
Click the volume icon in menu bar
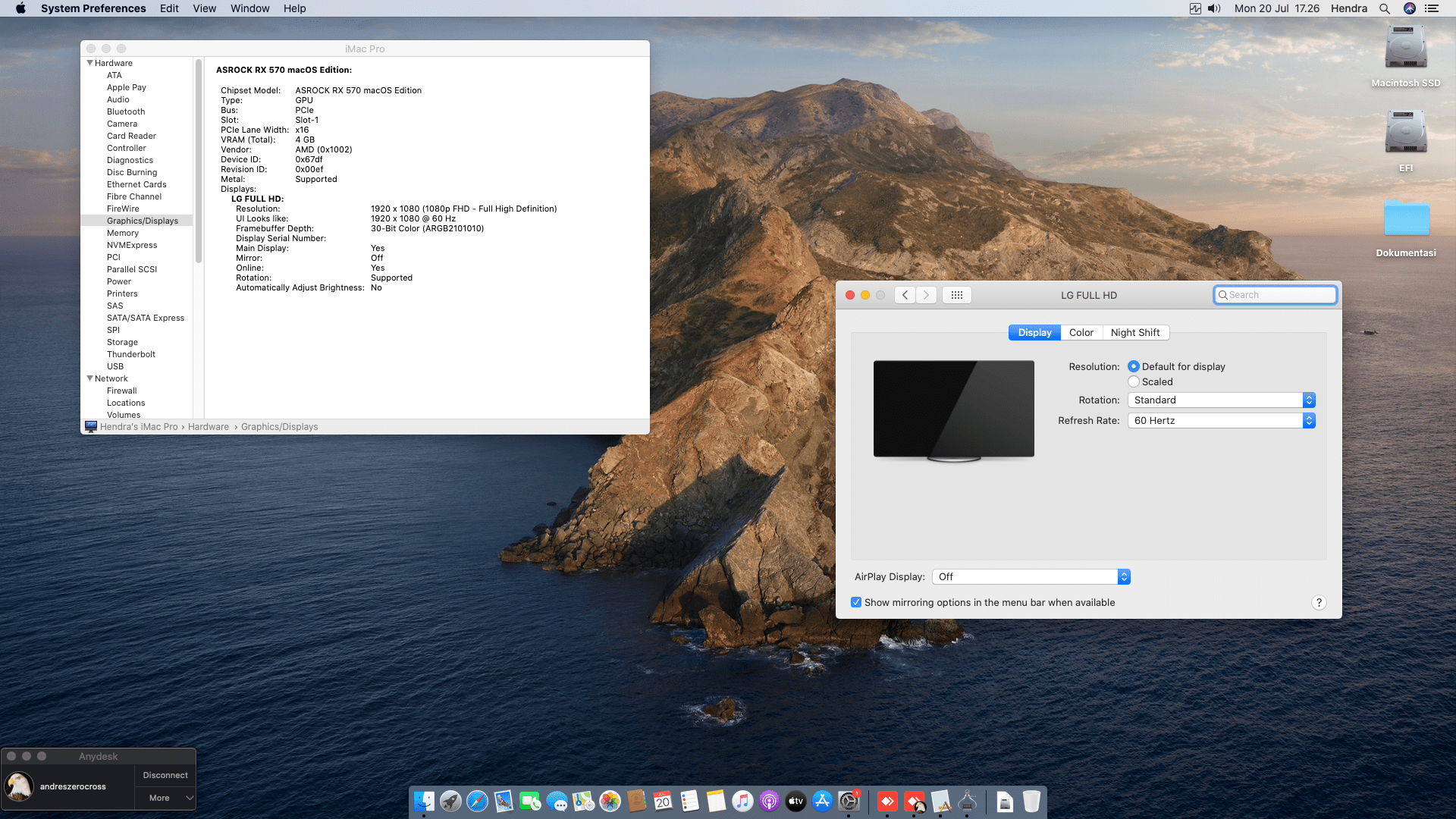click(1214, 8)
